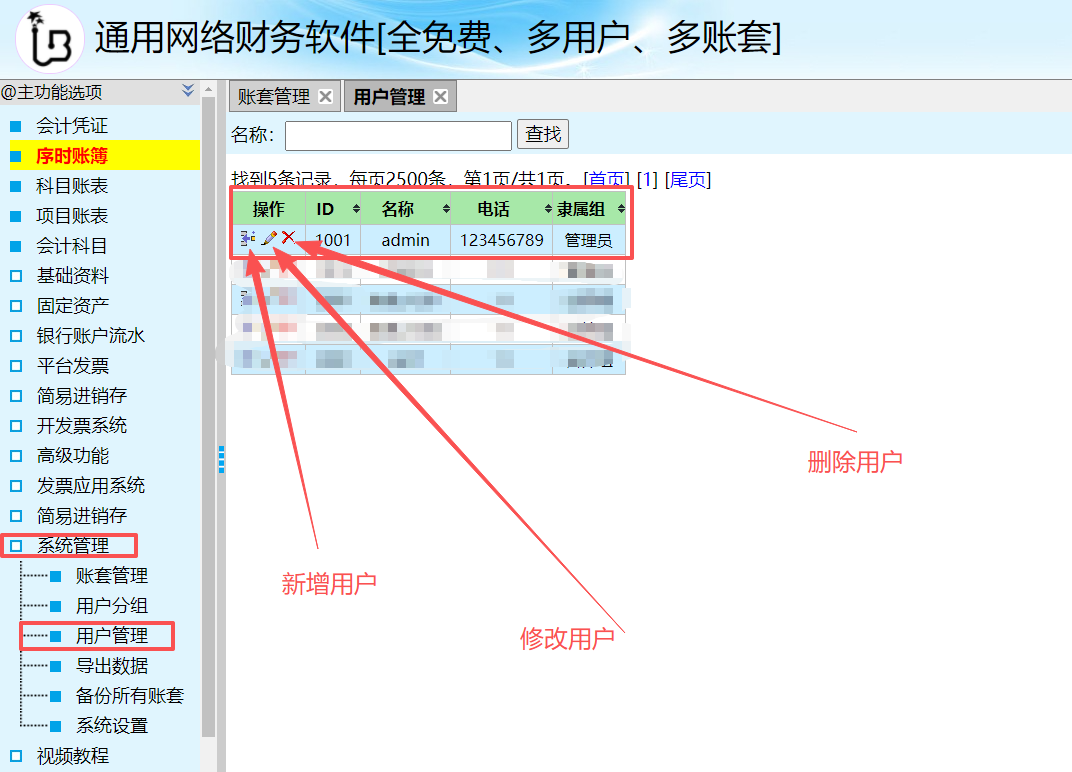
Task: Click the application logo icon
Action: tap(49, 38)
